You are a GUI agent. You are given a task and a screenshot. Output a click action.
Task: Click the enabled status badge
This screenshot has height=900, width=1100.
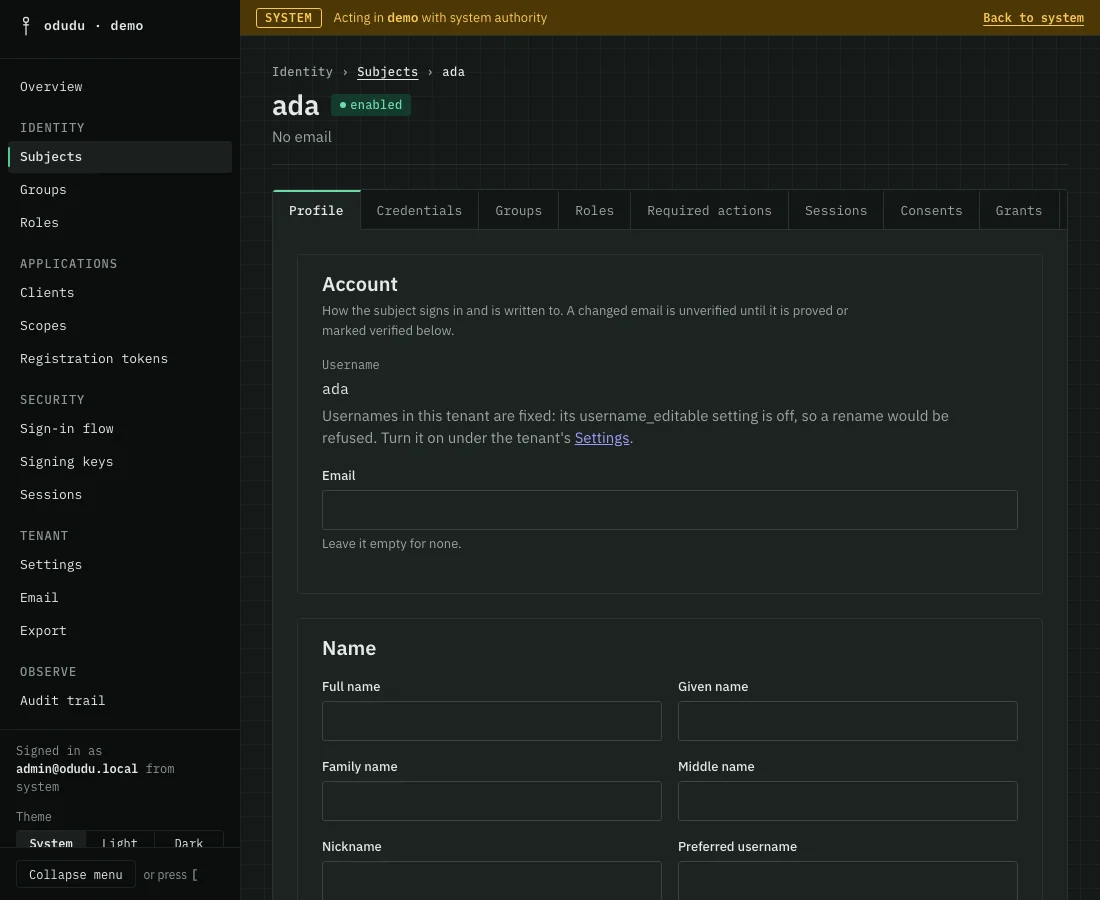click(x=370, y=105)
